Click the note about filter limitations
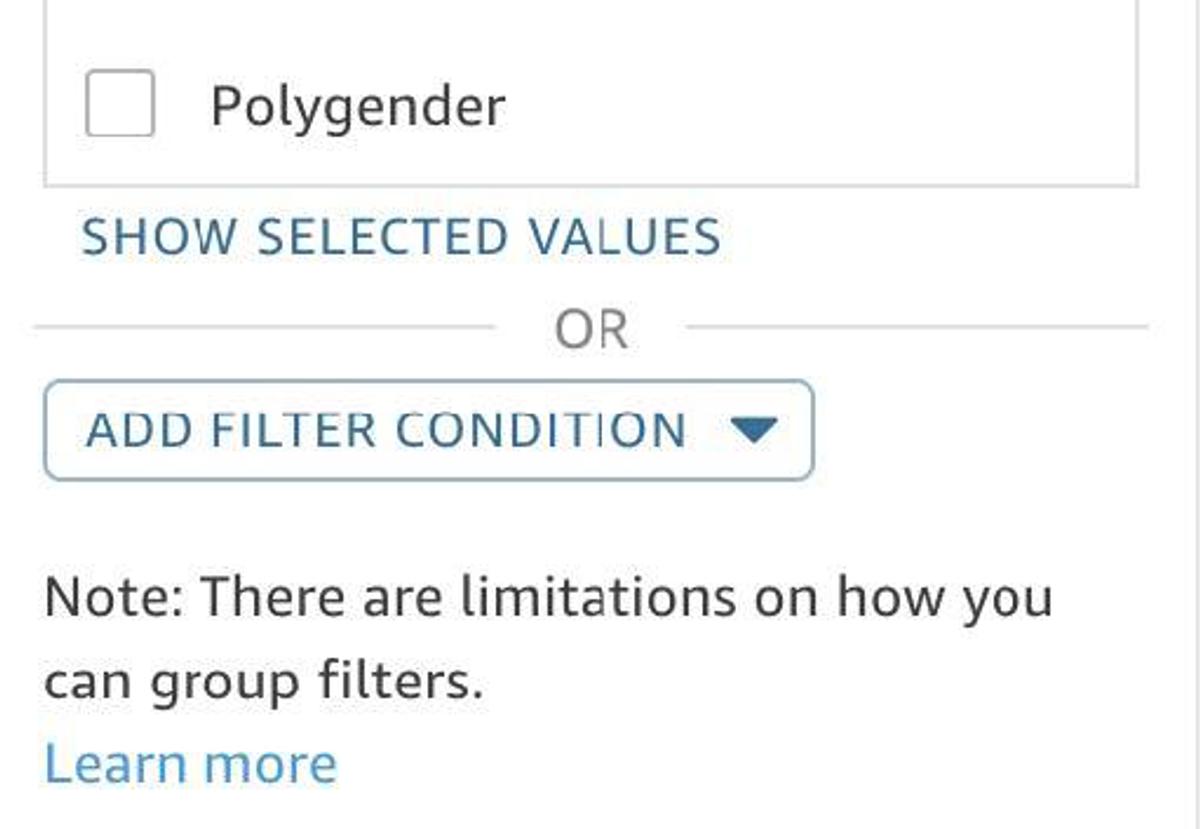The width and height of the screenshot is (1200, 829). (x=548, y=598)
